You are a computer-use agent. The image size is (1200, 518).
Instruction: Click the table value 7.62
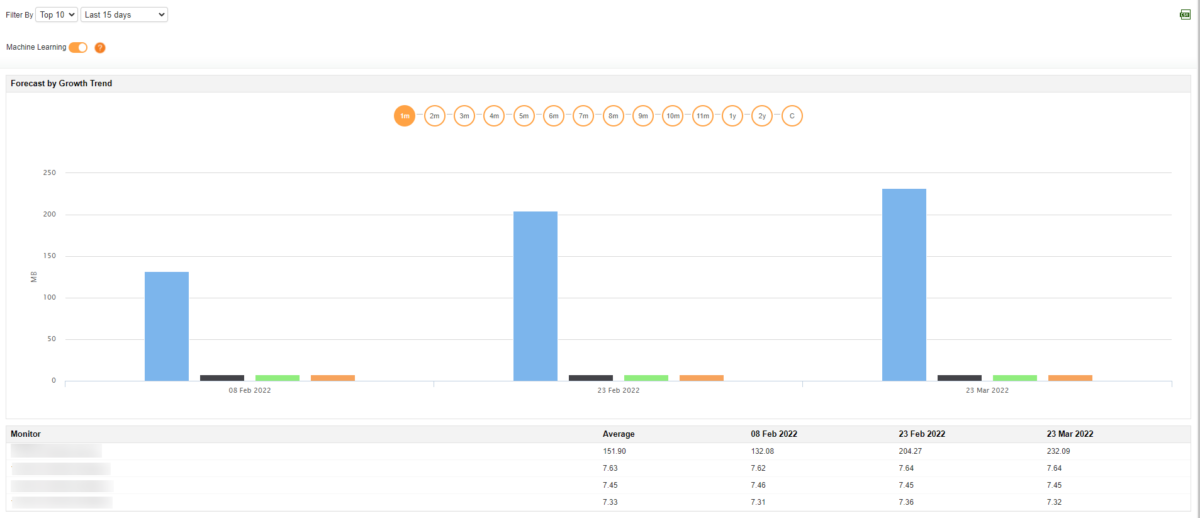point(758,468)
